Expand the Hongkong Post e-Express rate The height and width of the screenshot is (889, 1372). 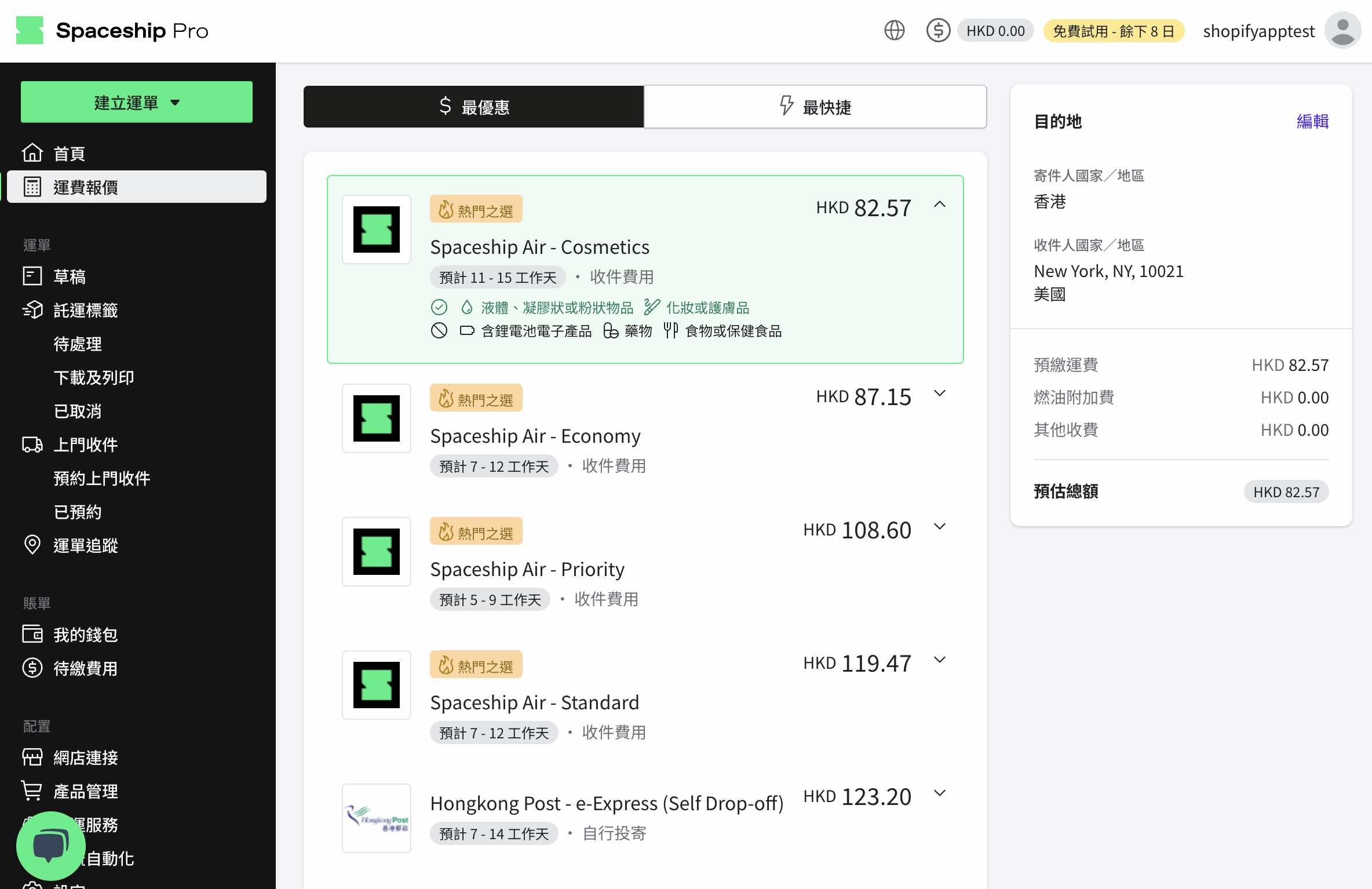pyautogui.click(x=940, y=793)
